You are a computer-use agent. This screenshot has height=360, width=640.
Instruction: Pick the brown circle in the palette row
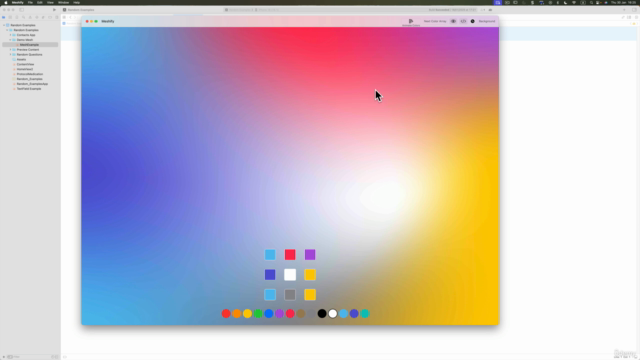point(301,313)
